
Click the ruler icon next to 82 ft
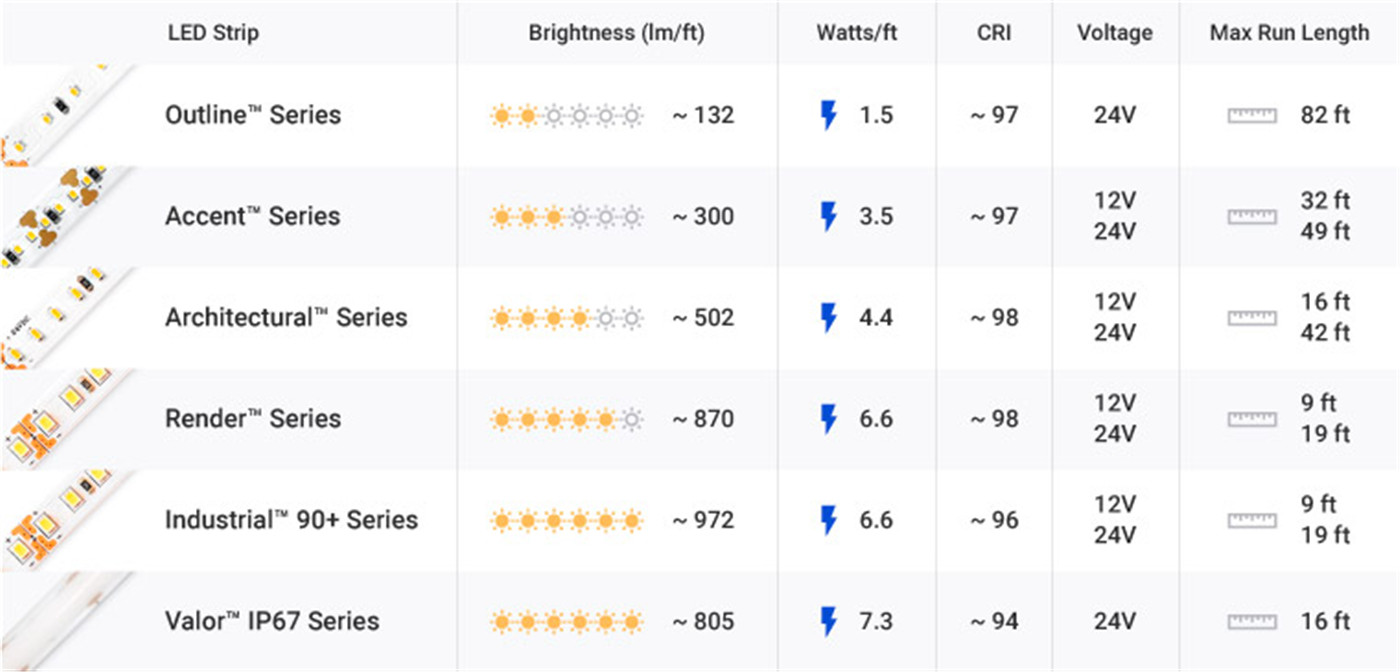1252,116
